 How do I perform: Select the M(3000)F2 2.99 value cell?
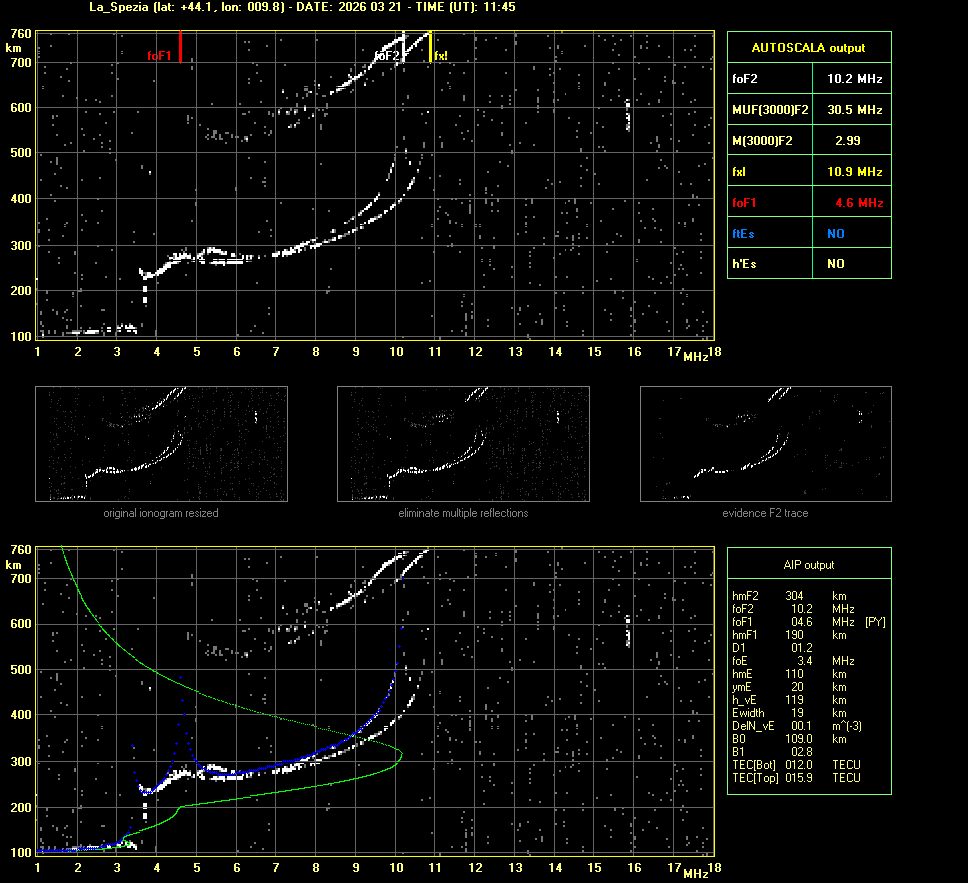(848, 141)
